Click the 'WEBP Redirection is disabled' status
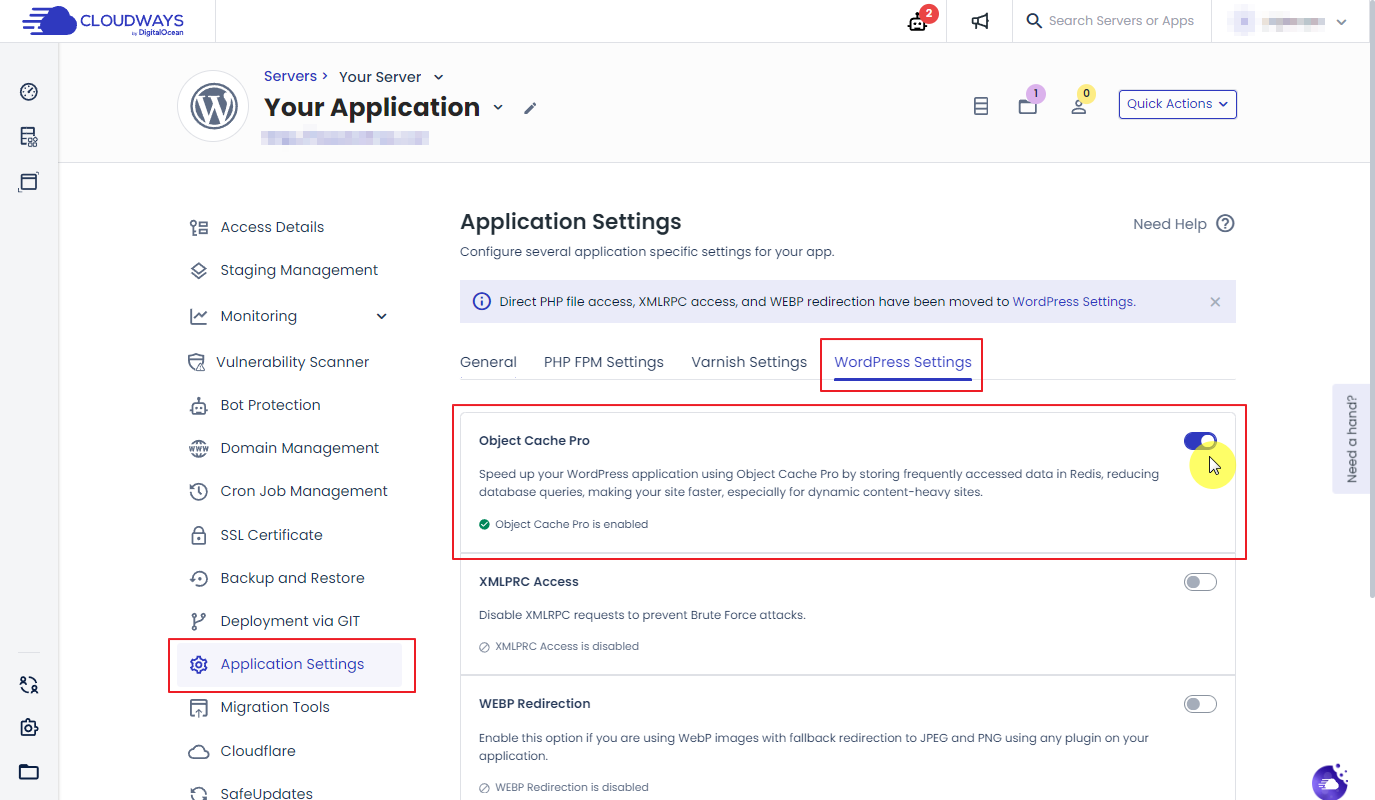 point(564,787)
